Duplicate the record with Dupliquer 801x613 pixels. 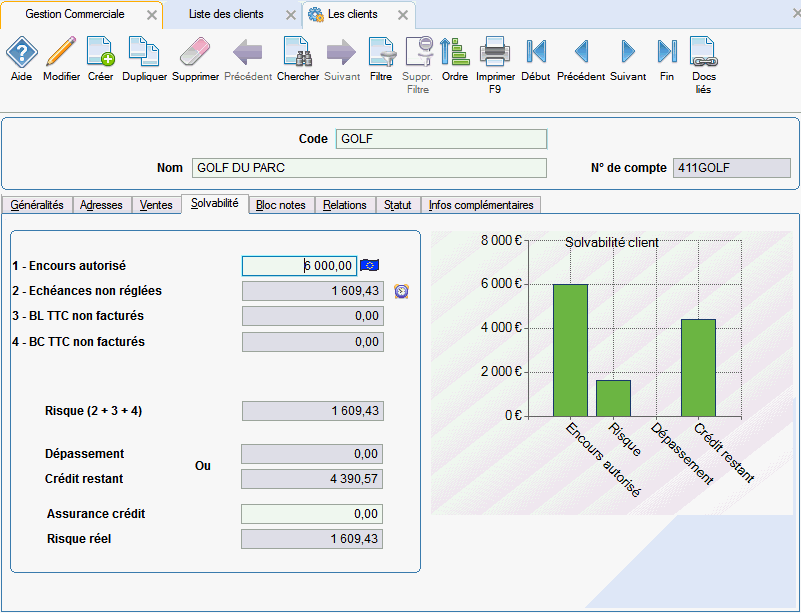pyautogui.click(x=144, y=52)
